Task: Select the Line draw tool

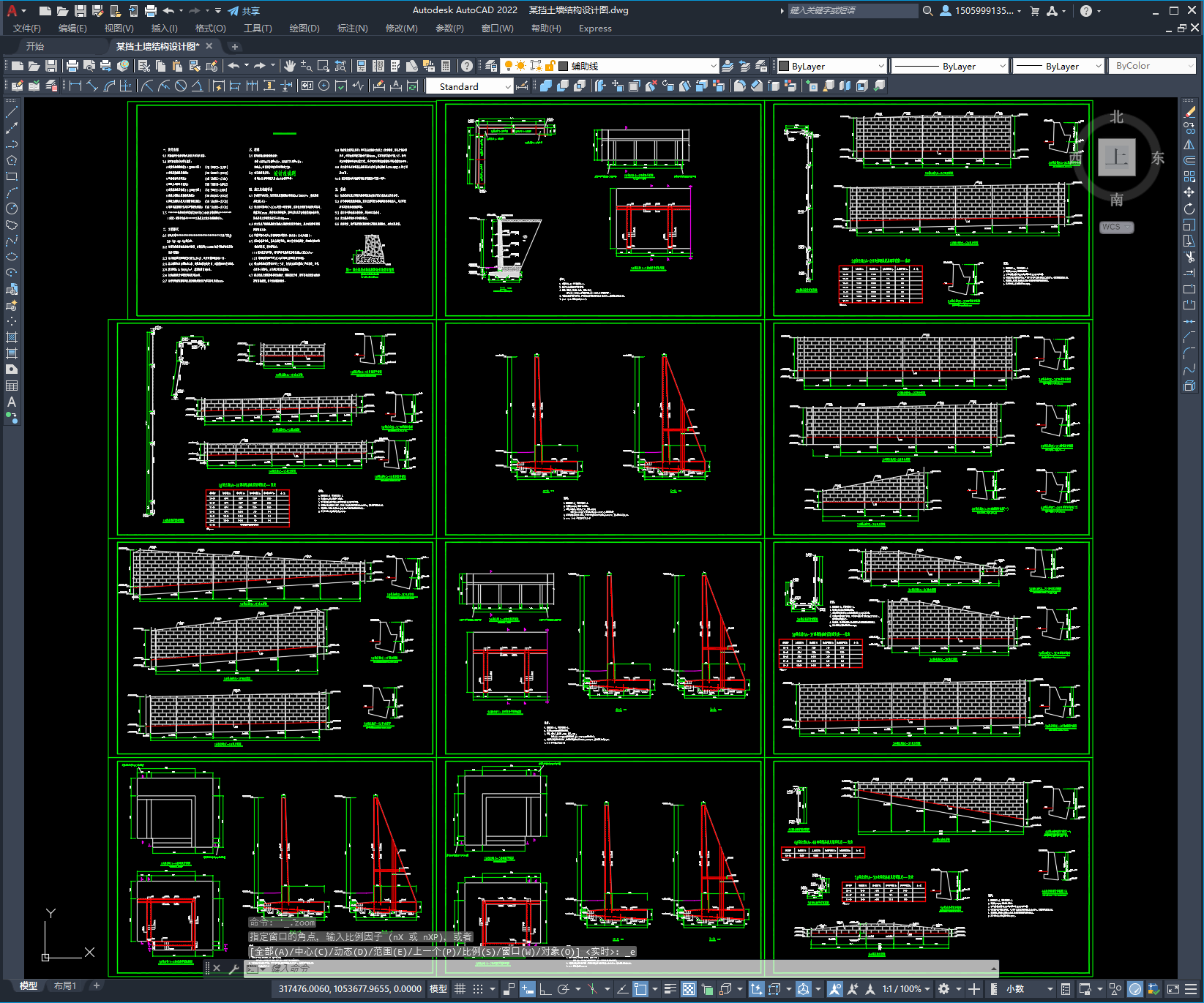Action: [x=12, y=112]
